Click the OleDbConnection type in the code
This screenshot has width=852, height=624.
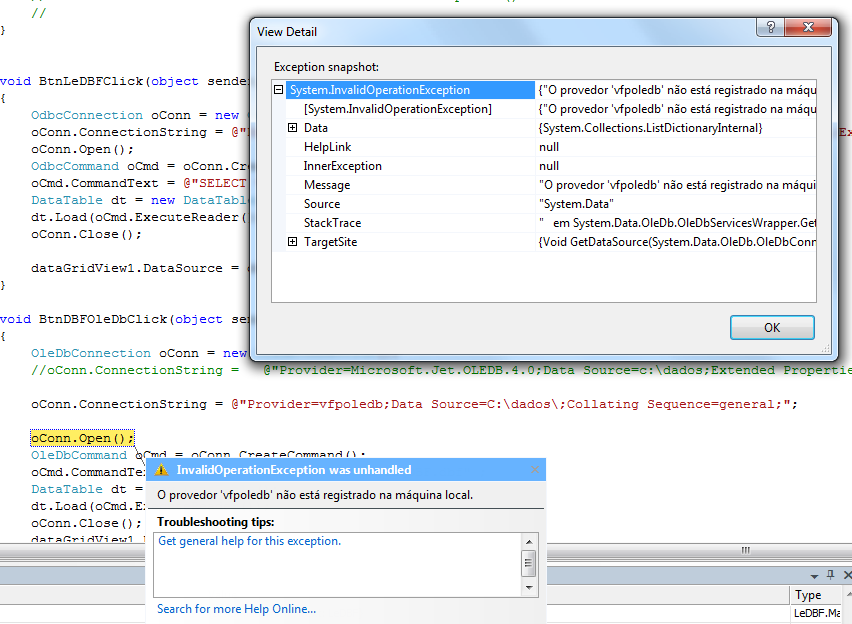(x=91, y=353)
